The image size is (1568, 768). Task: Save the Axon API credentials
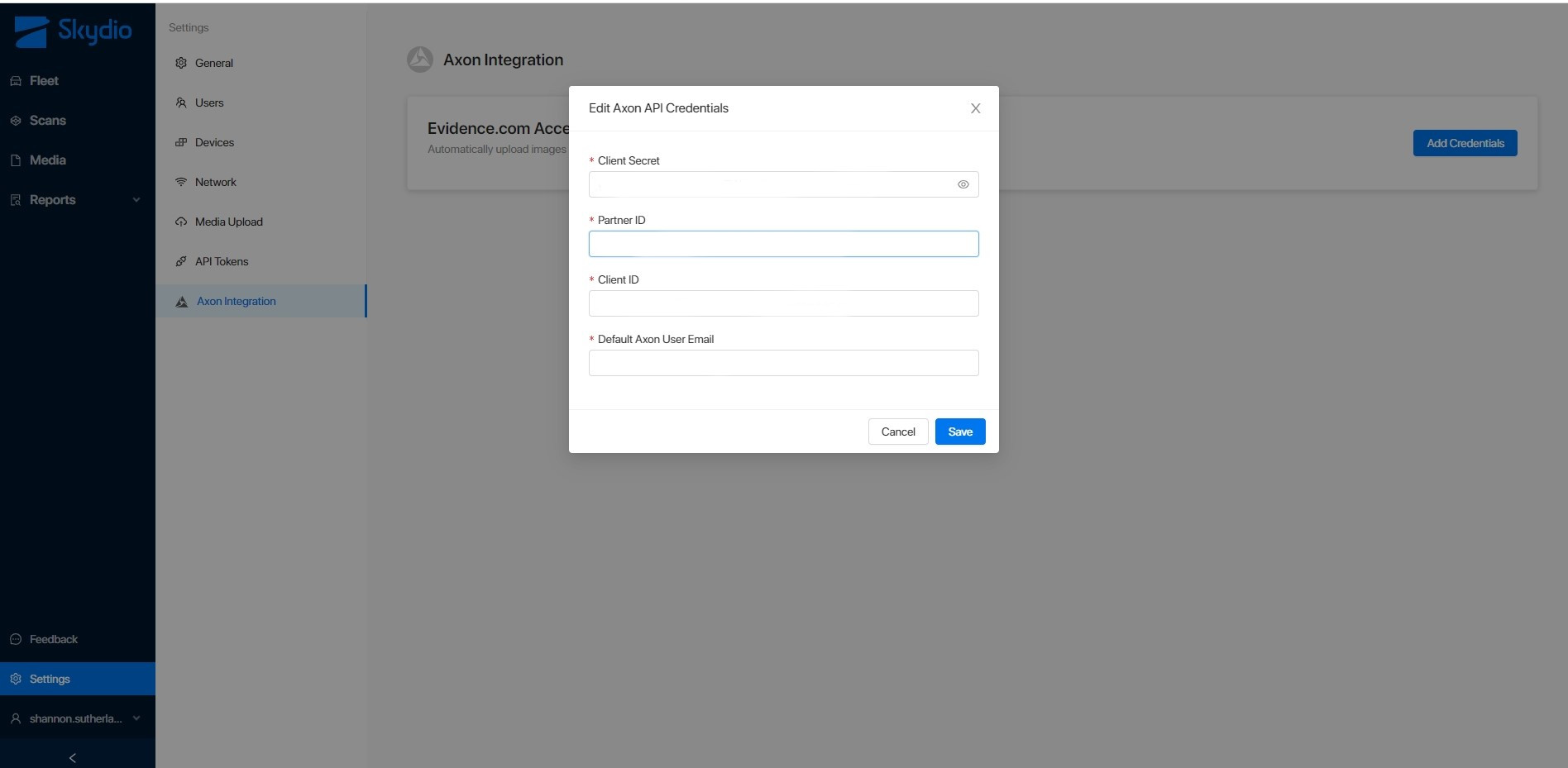coord(960,432)
